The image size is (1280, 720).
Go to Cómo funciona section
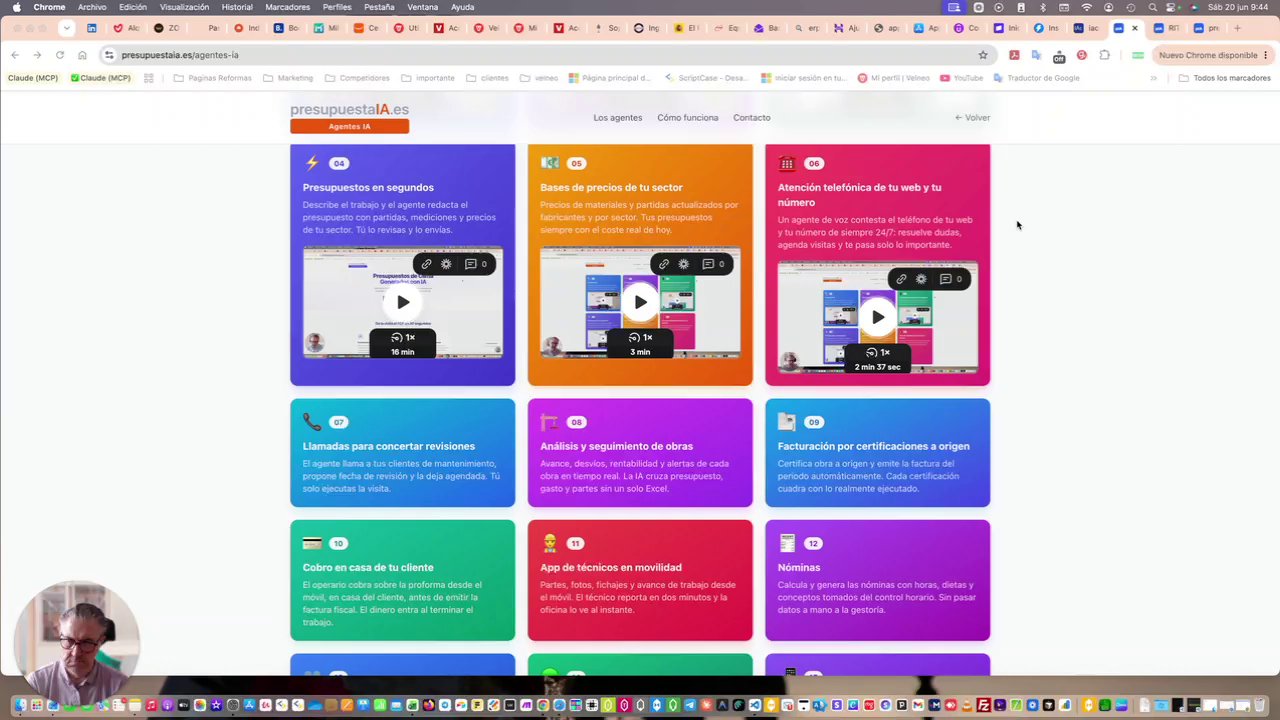click(688, 118)
